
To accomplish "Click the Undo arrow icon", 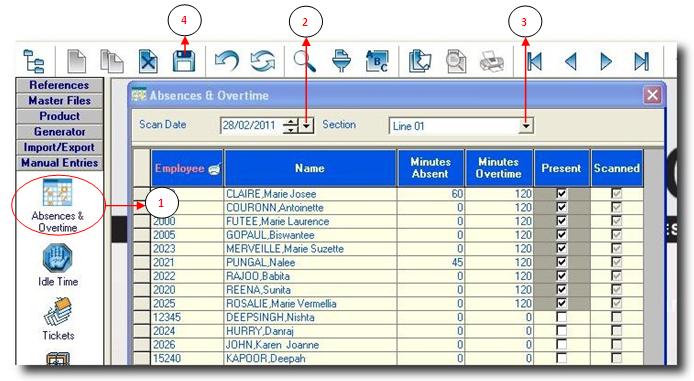I will click(x=227, y=61).
